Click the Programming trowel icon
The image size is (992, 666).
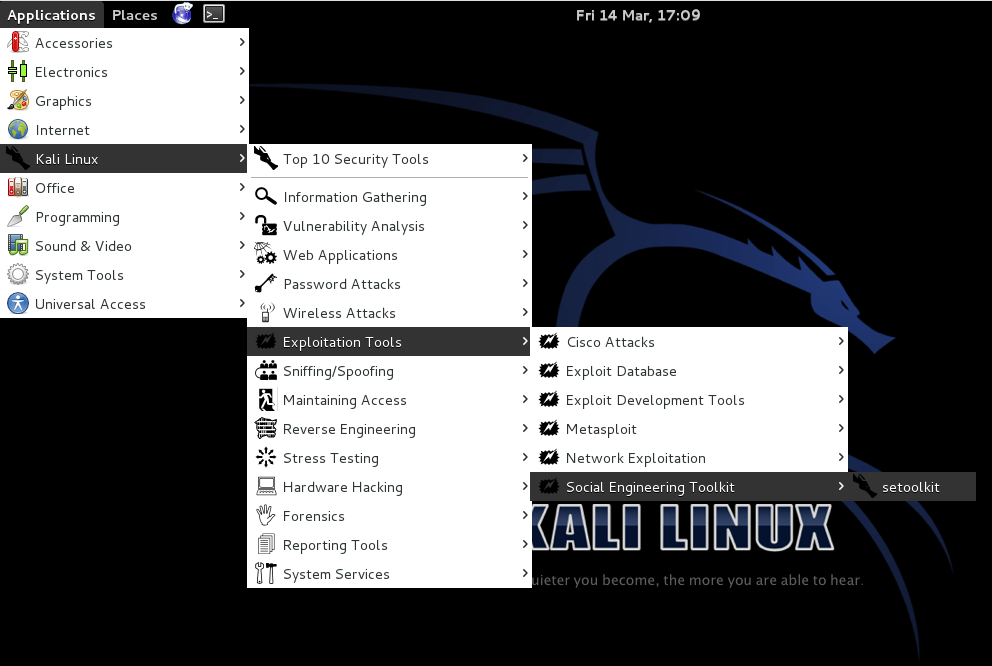(18, 217)
